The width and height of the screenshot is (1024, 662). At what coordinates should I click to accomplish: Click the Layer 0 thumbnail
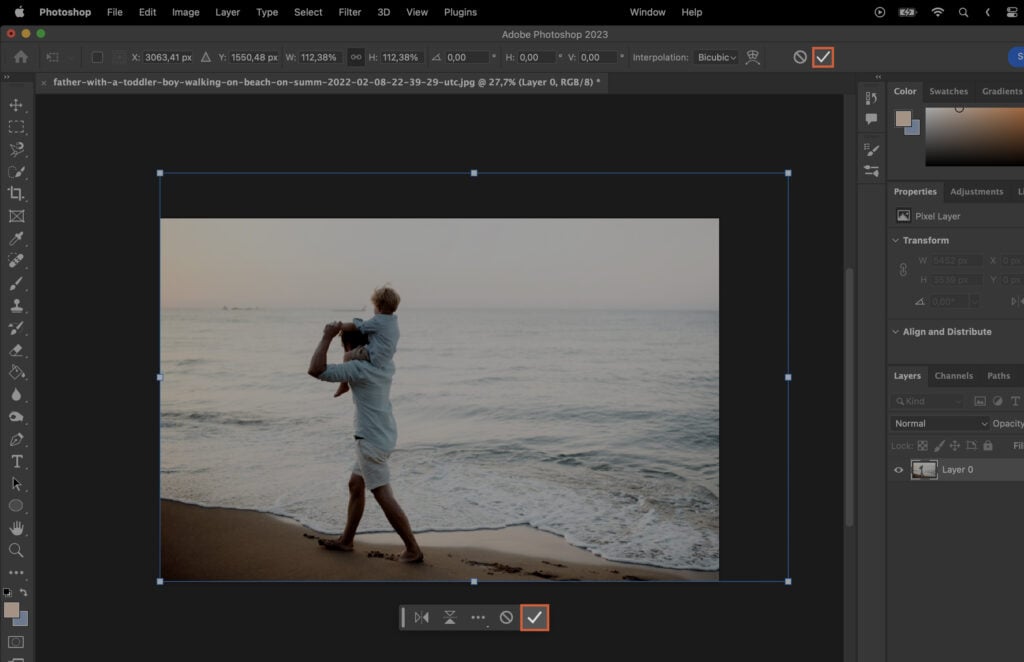(924, 470)
